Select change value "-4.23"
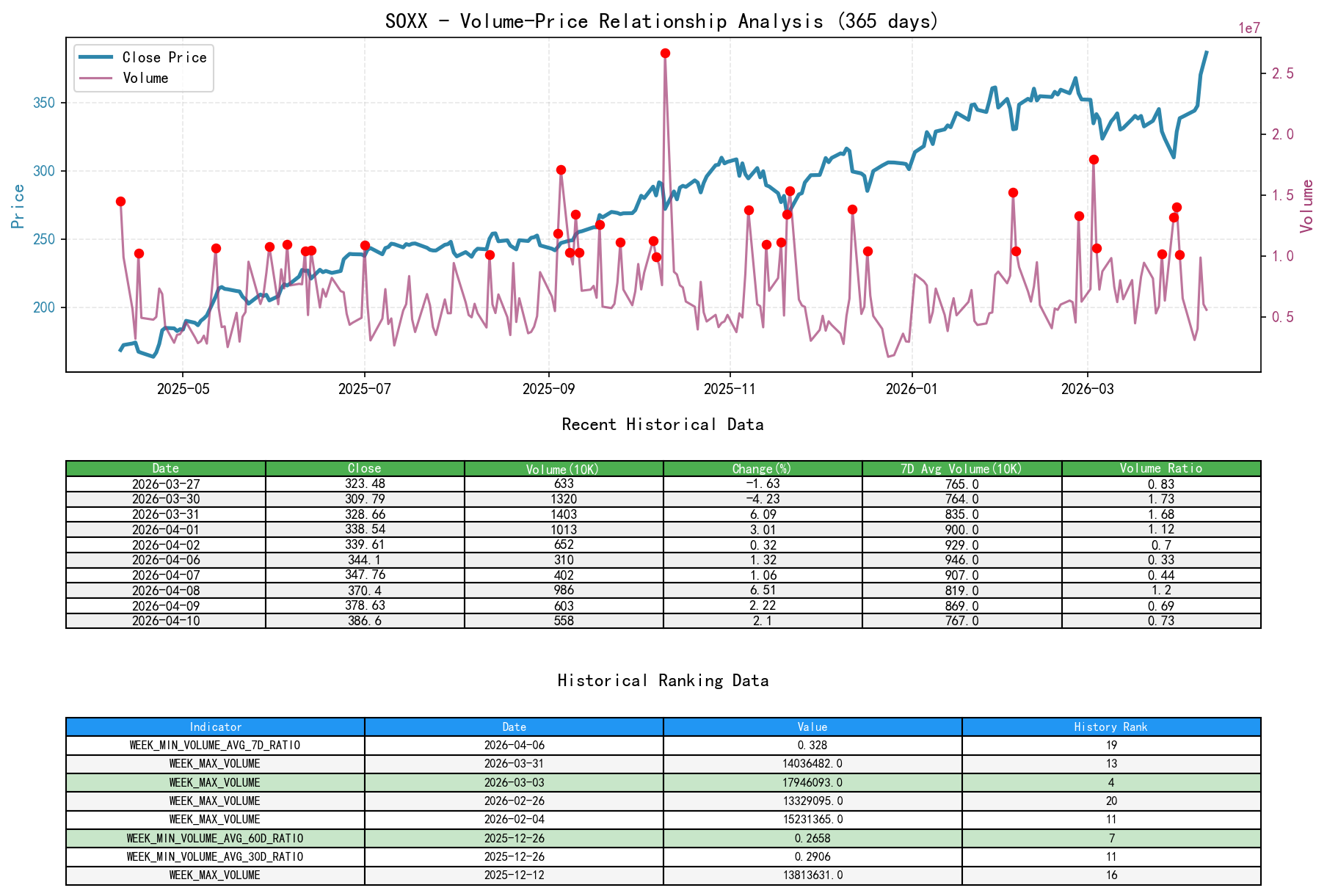Image resolution: width=1327 pixels, height=896 pixels. 763,499
